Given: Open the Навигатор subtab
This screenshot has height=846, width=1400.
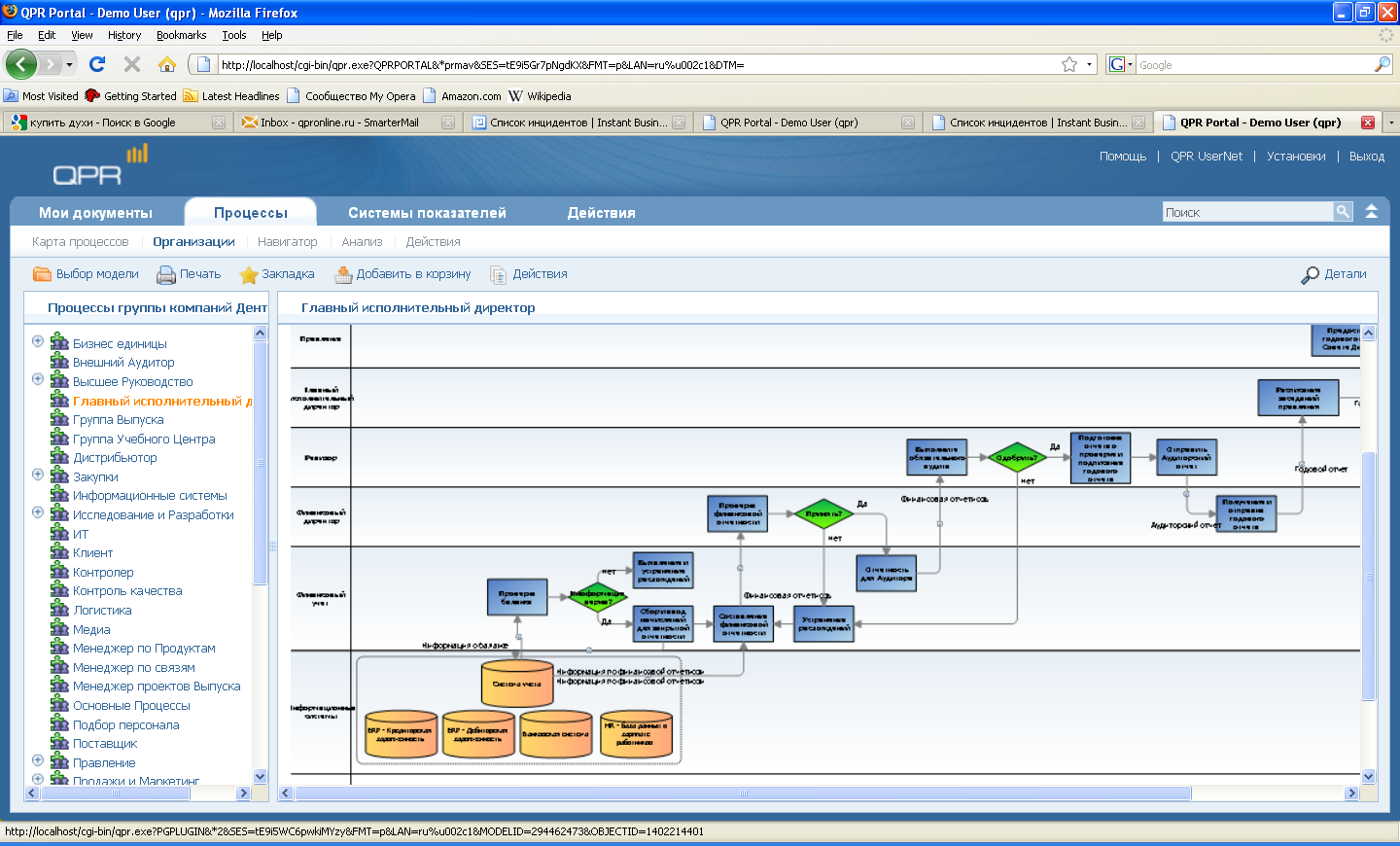Looking at the screenshot, I should (287, 242).
